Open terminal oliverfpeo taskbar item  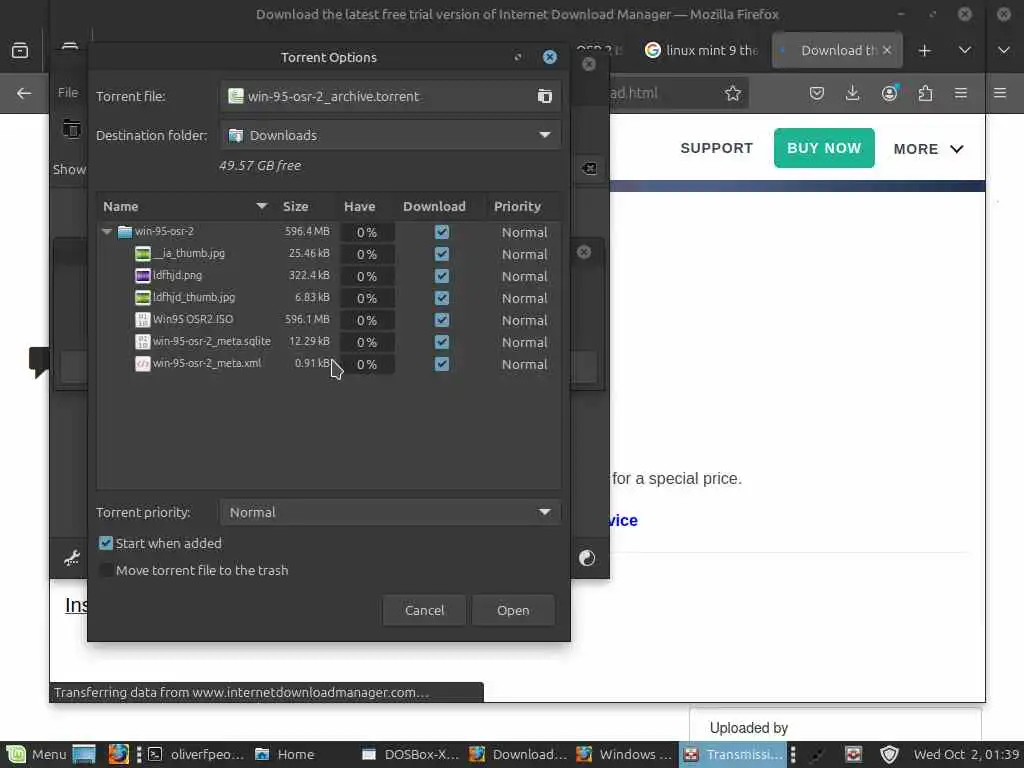click(x=195, y=754)
